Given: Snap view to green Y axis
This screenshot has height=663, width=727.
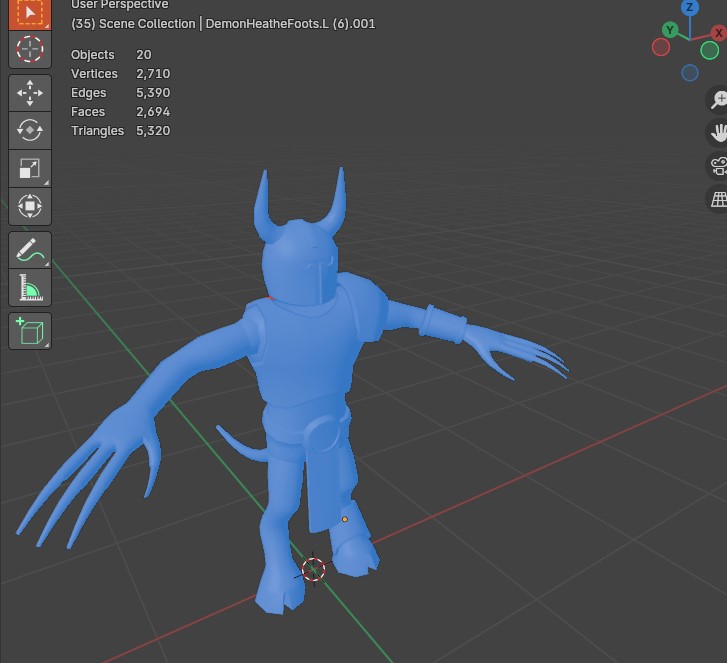Looking at the screenshot, I should click(670, 30).
